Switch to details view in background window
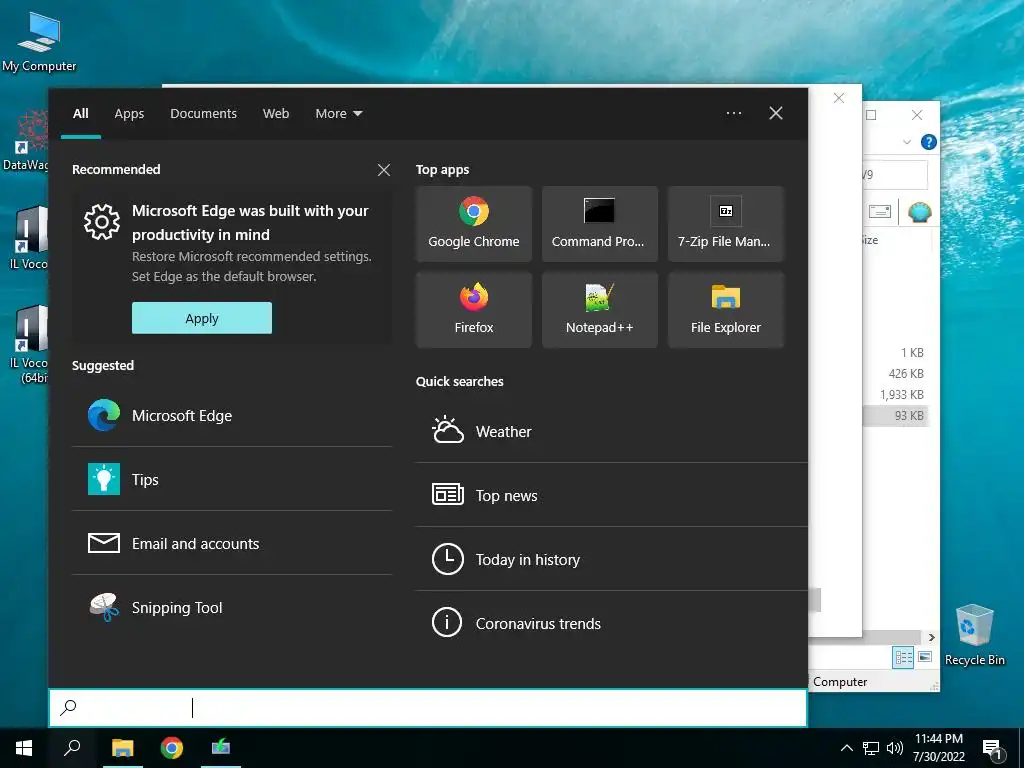This screenshot has width=1024, height=768. pyautogui.click(x=904, y=657)
